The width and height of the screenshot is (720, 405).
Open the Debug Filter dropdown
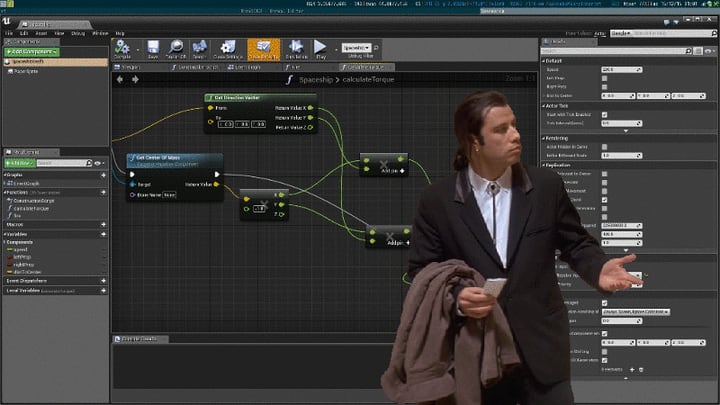point(356,48)
